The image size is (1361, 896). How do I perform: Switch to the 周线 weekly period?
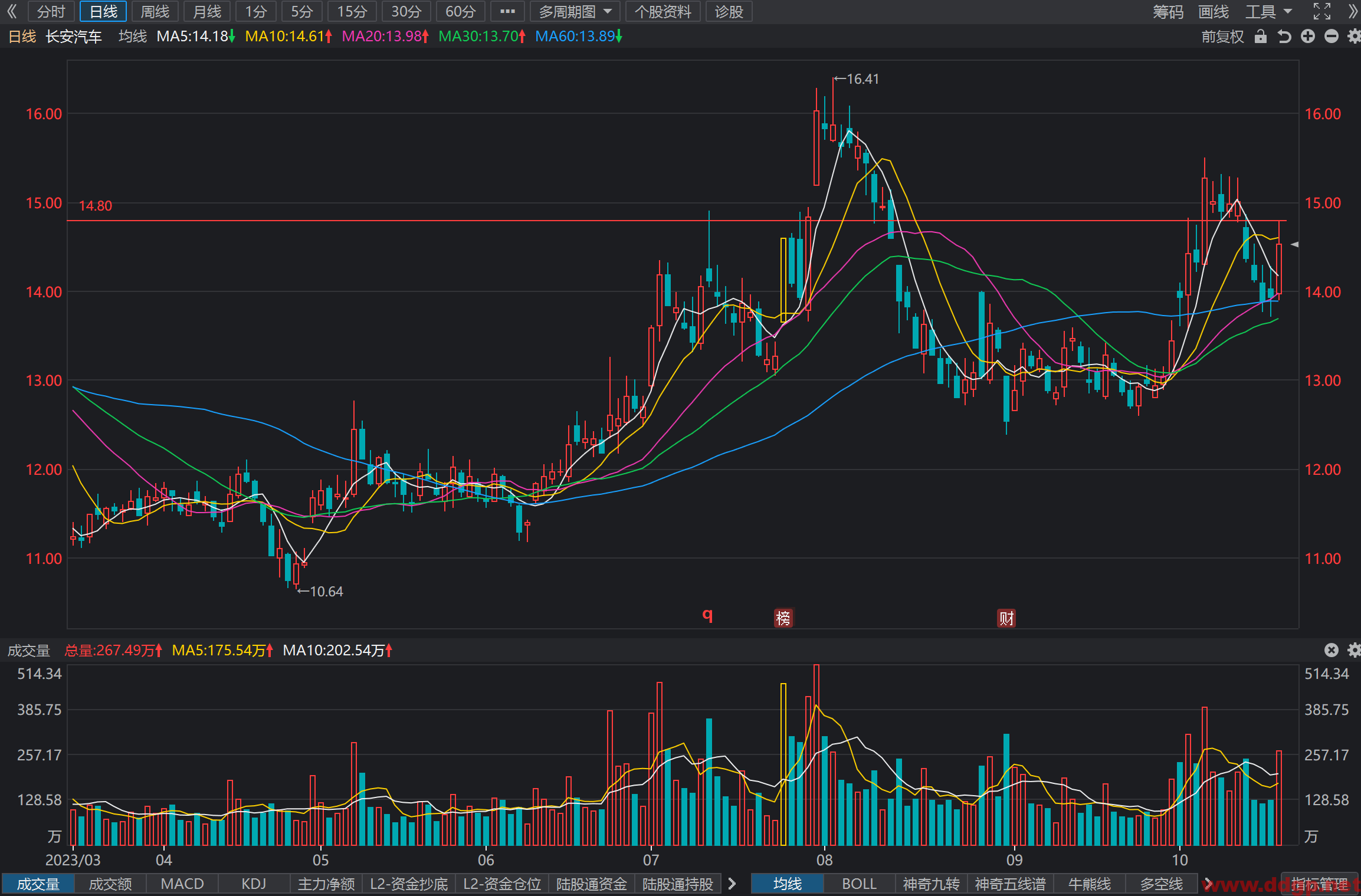click(x=155, y=11)
